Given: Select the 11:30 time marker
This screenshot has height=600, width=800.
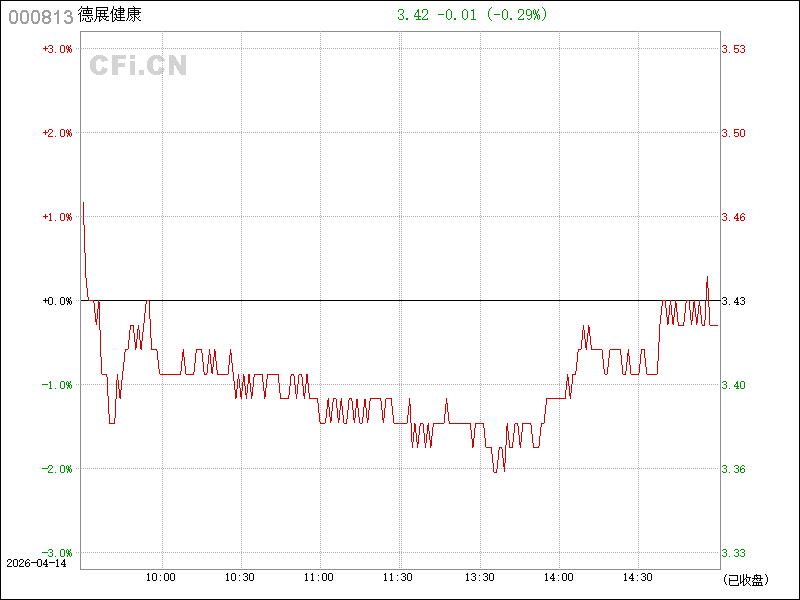Looking at the screenshot, I should pyautogui.click(x=399, y=577).
